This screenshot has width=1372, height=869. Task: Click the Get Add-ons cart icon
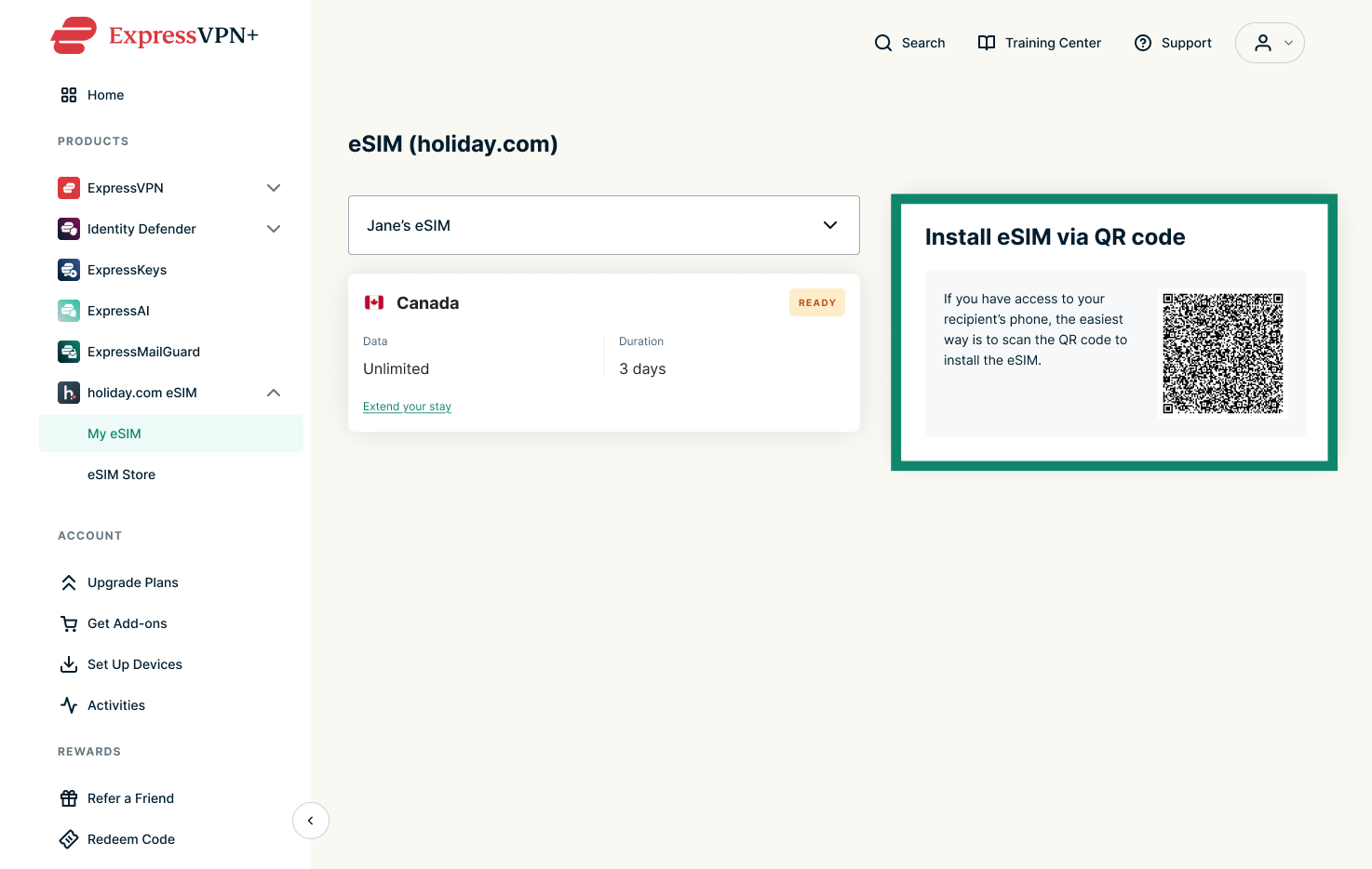tap(69, 623)
